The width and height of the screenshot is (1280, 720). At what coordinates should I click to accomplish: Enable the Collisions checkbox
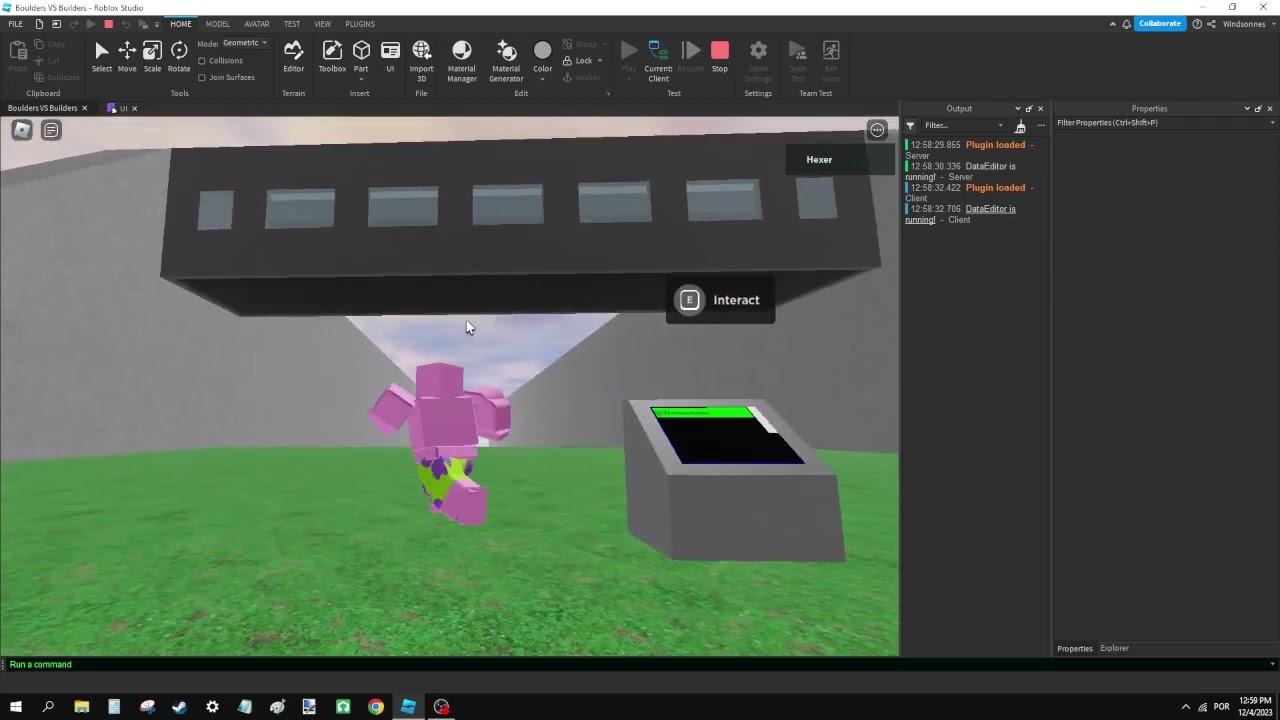click(202, 61)
